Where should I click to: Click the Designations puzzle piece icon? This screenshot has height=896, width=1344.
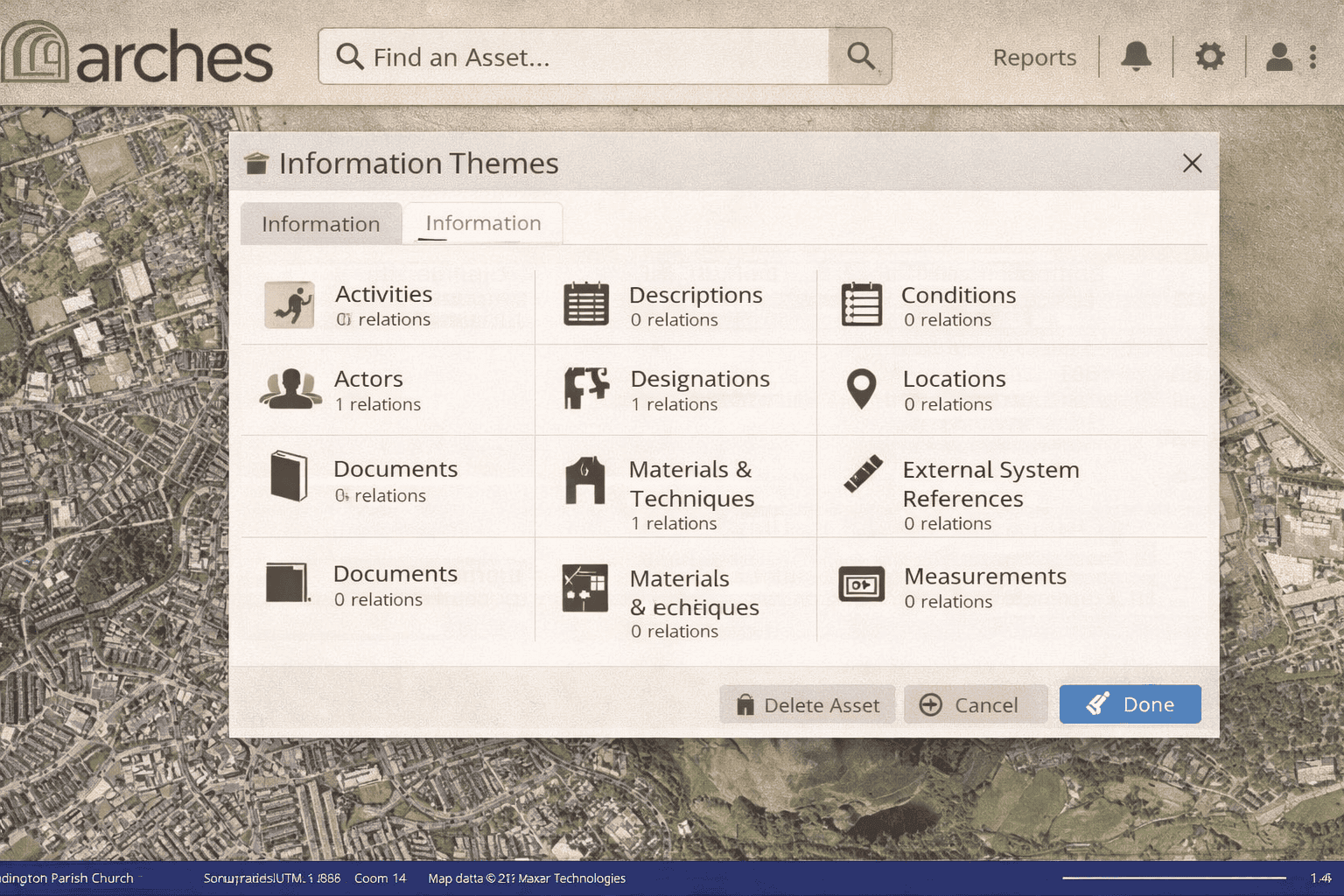point(586,388)
